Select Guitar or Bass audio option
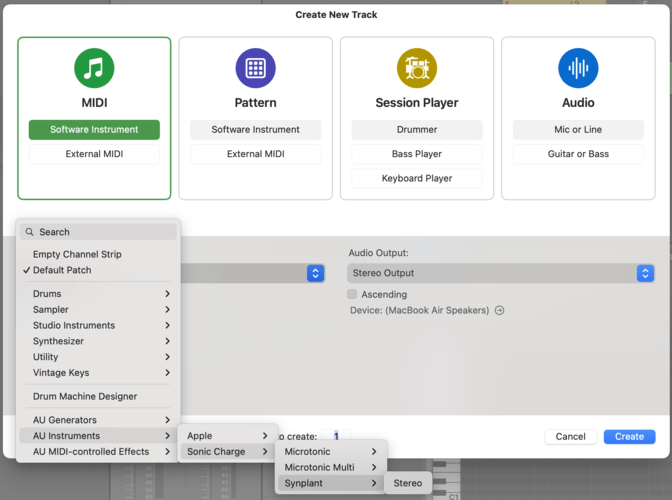This screenshot has height=500, width=672. point(578,154)
